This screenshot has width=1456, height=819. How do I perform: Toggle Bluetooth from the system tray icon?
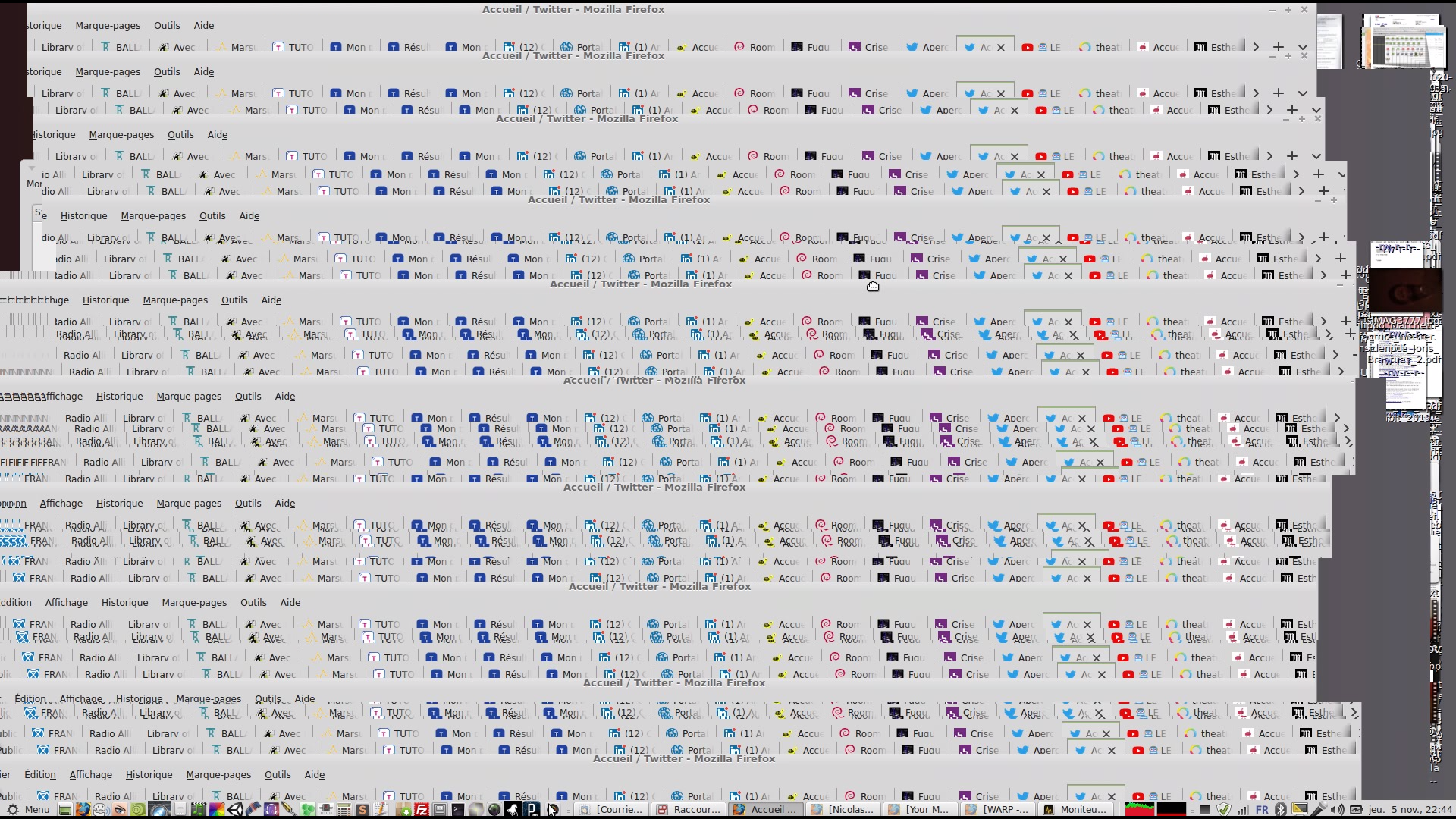click(1280, 810)
